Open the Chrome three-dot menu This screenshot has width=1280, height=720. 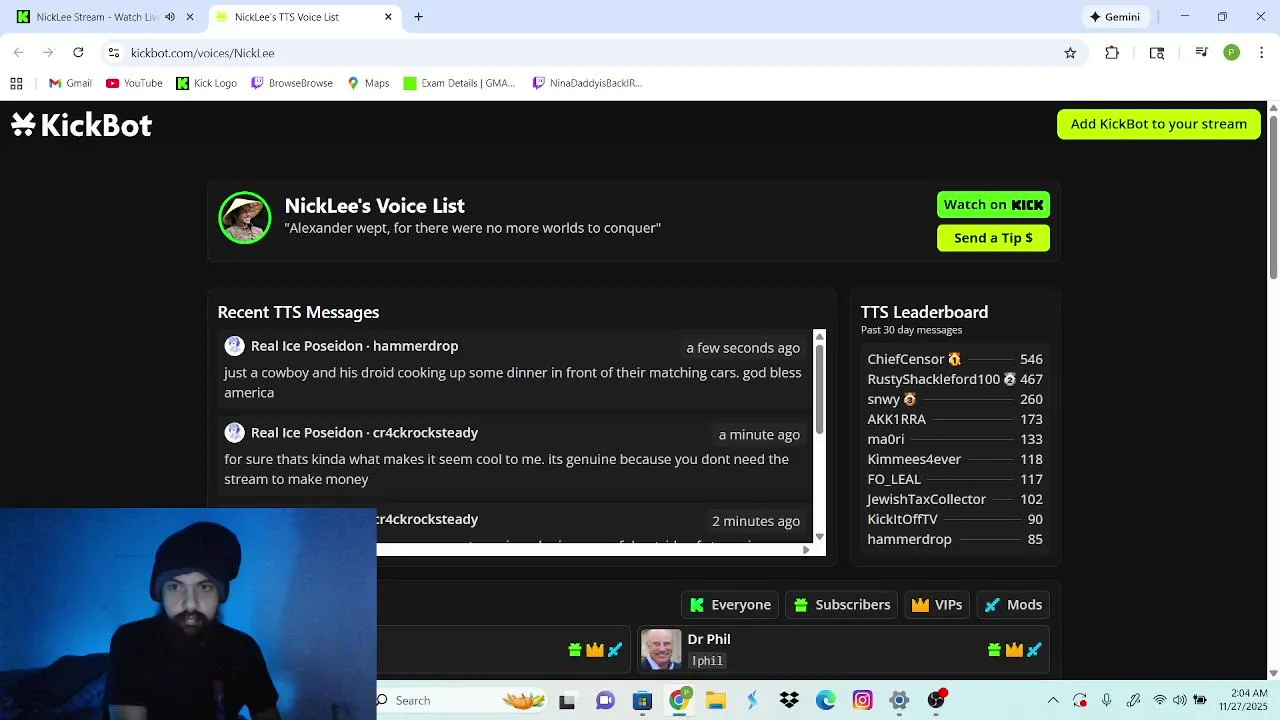pyautogui.click(x=1262, y=53)
